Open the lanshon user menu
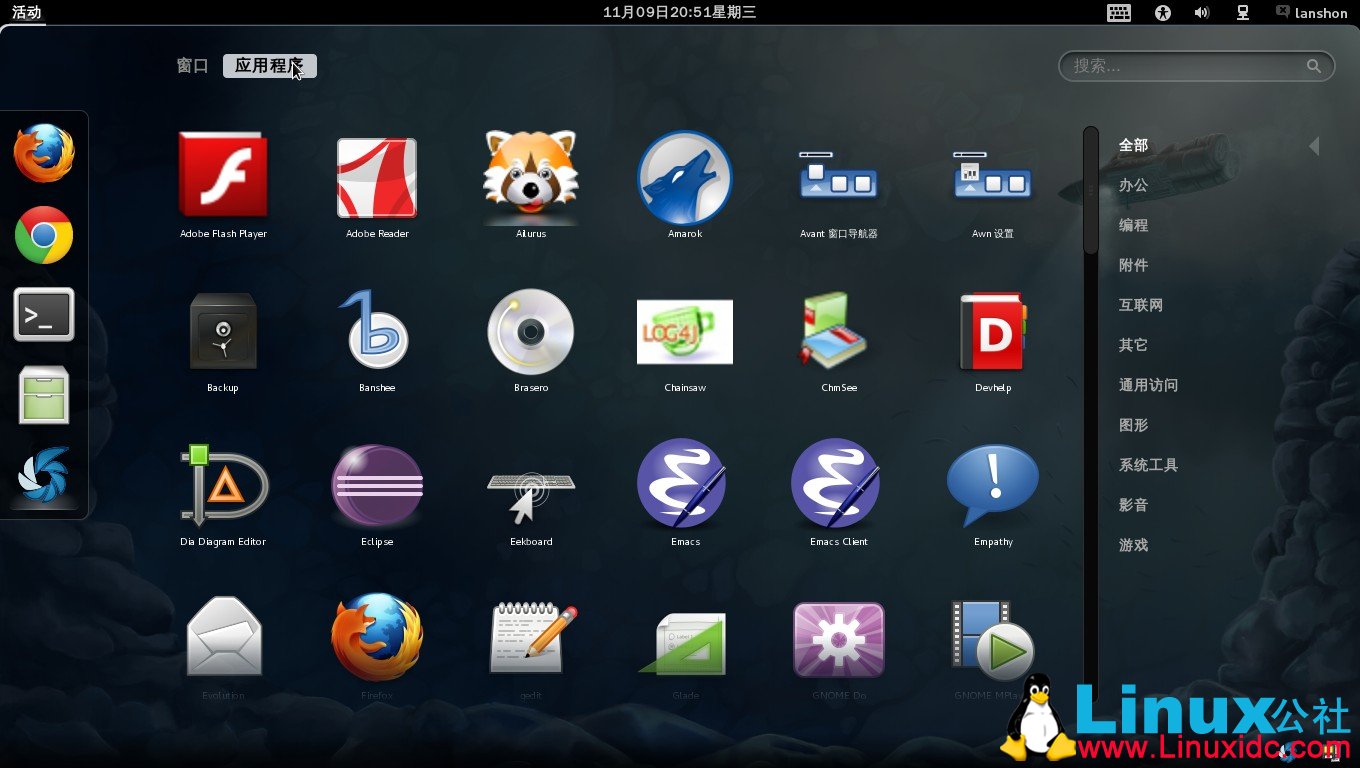 pos(1312,13)
